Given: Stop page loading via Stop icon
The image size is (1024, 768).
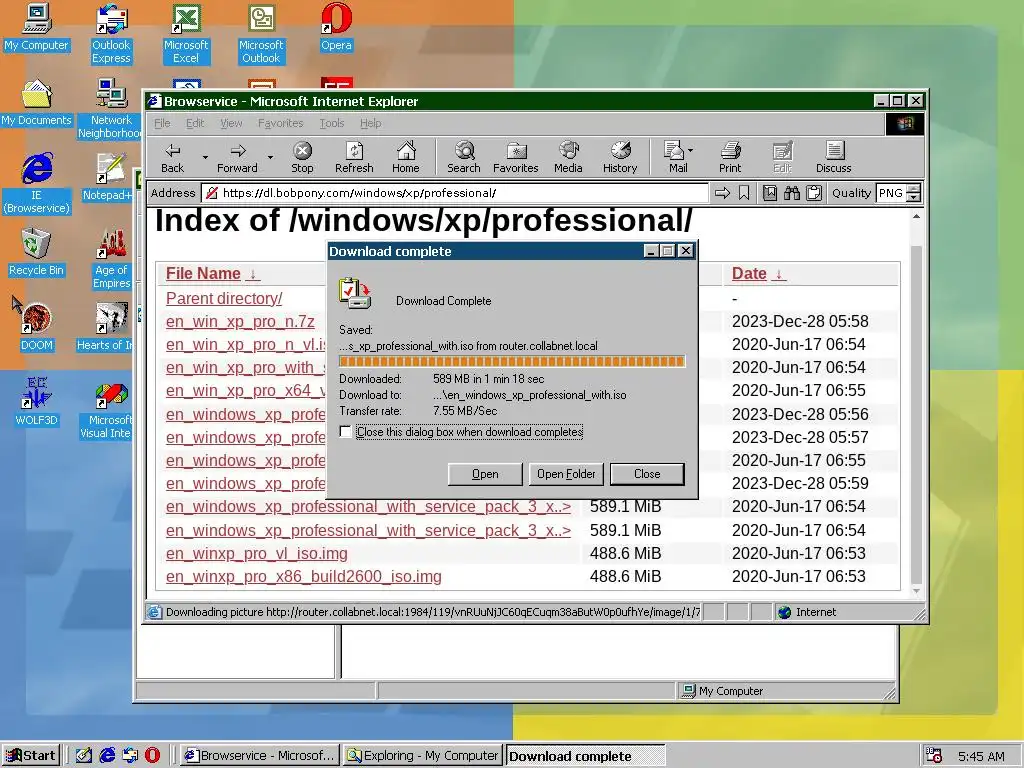Looking at the screenshot, I should point(302,157).
